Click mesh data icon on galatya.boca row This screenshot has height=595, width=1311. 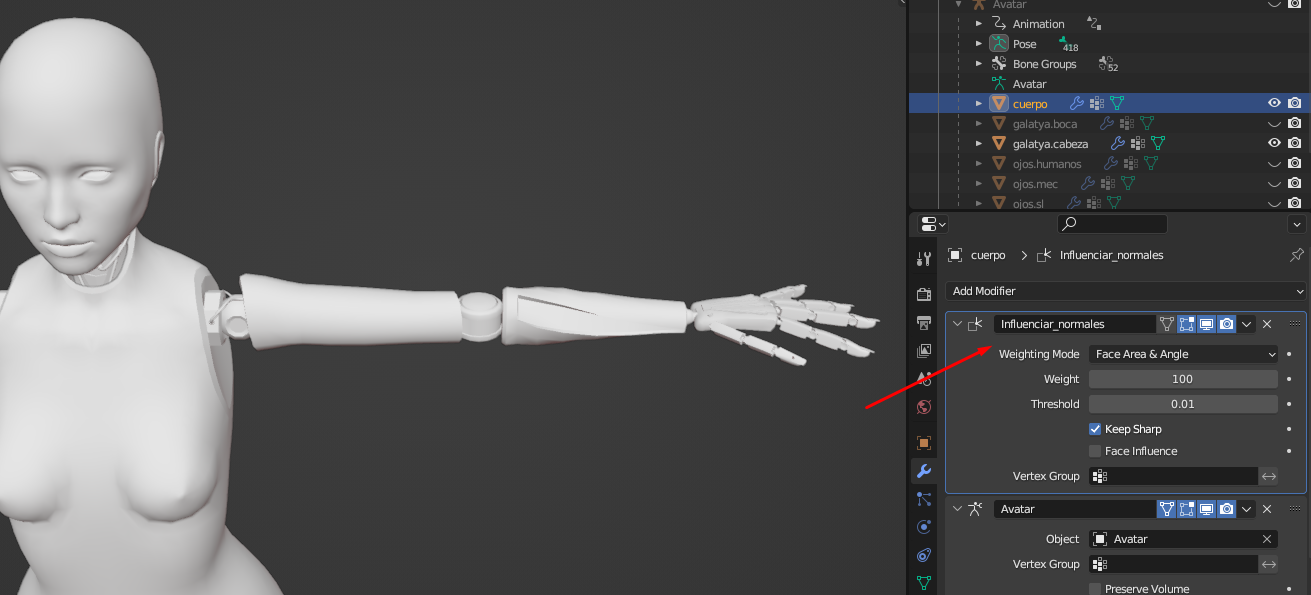(x=1147, y=123)
